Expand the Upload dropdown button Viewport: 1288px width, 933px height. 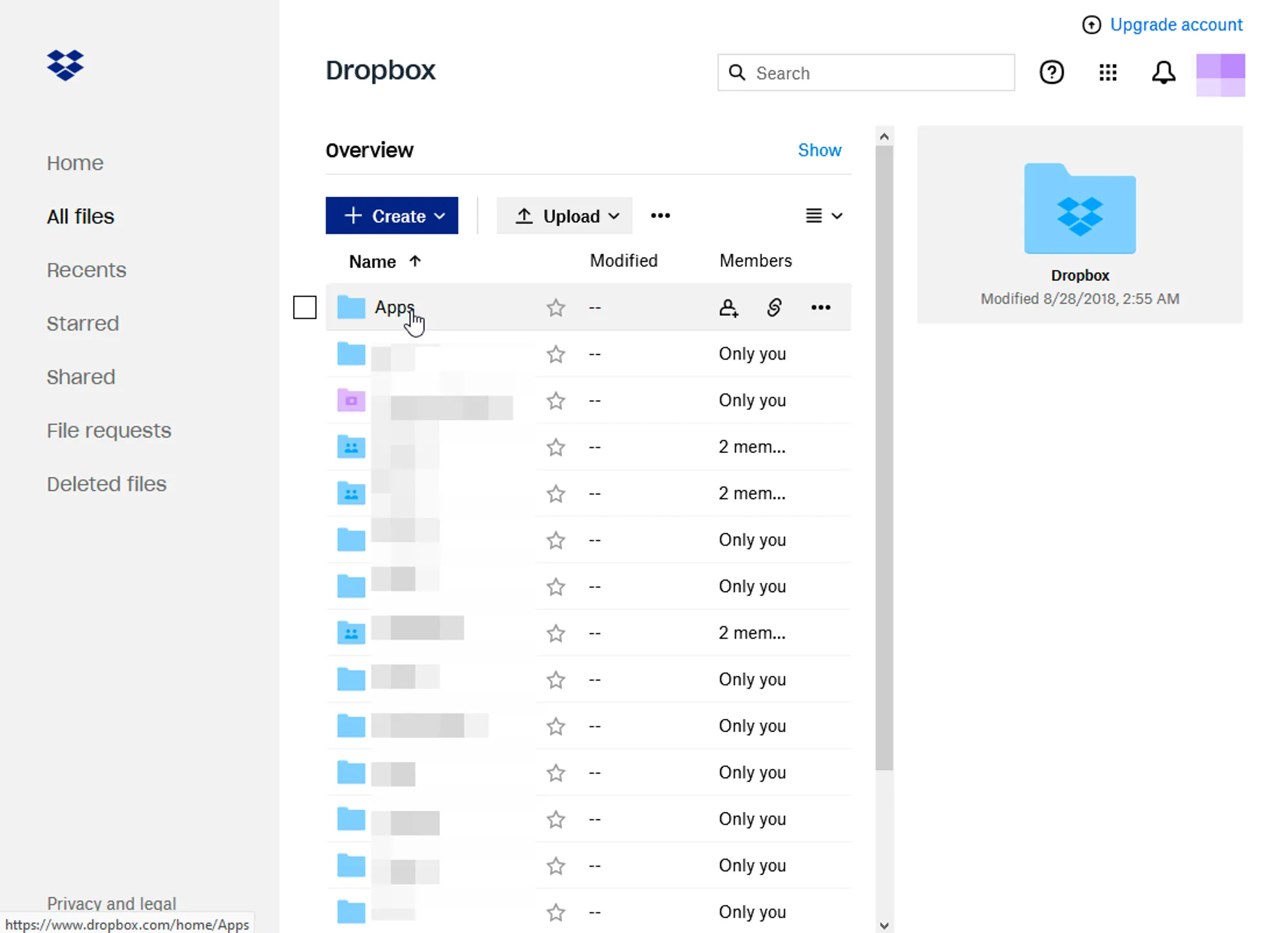pyautogui.click(x=564, y=216)
